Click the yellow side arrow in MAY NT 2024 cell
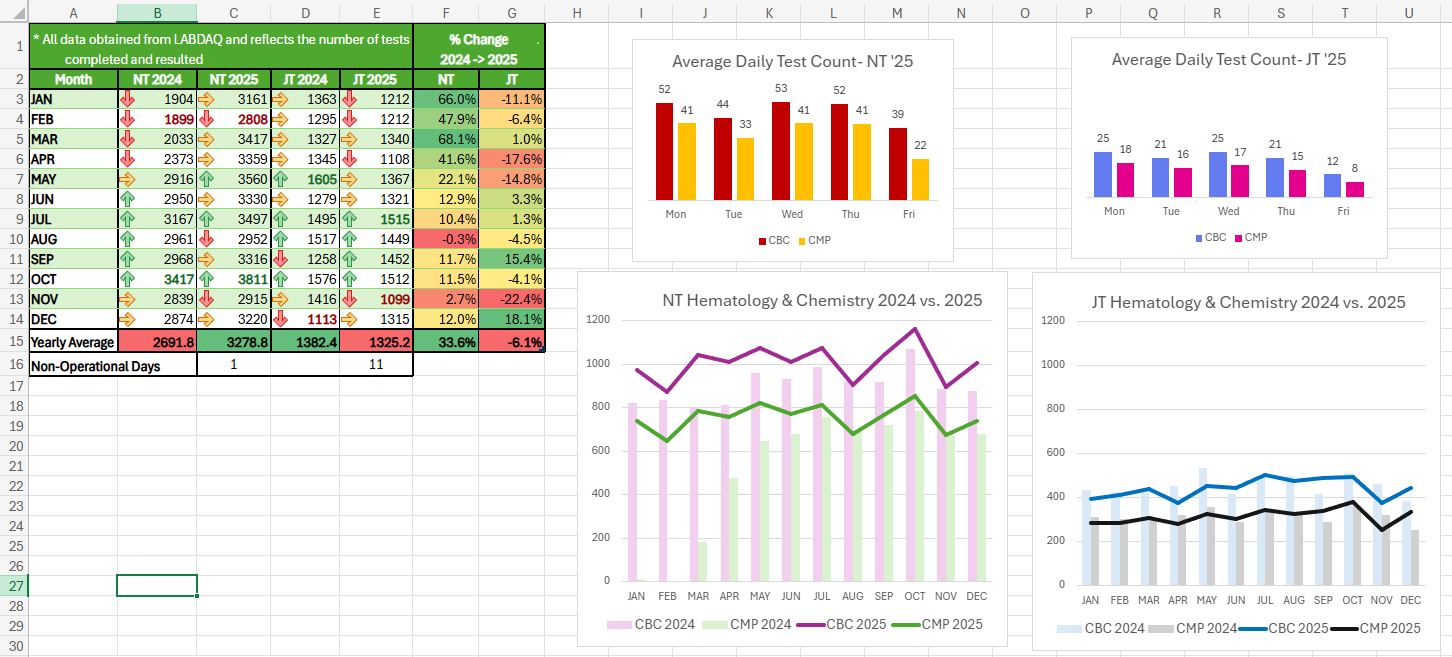 tap(127, 180)
